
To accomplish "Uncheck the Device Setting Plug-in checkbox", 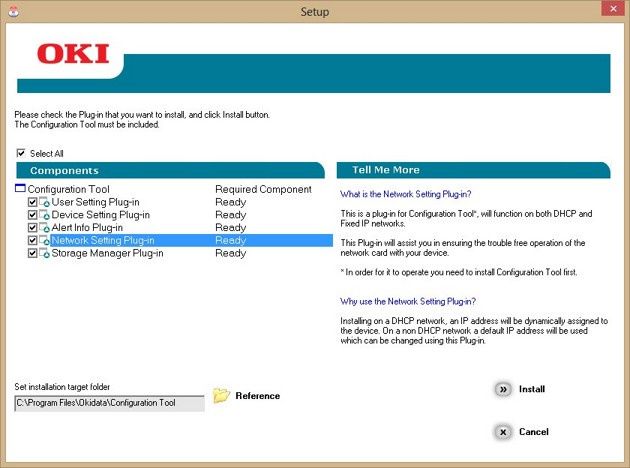I will [x=33, y=215].
